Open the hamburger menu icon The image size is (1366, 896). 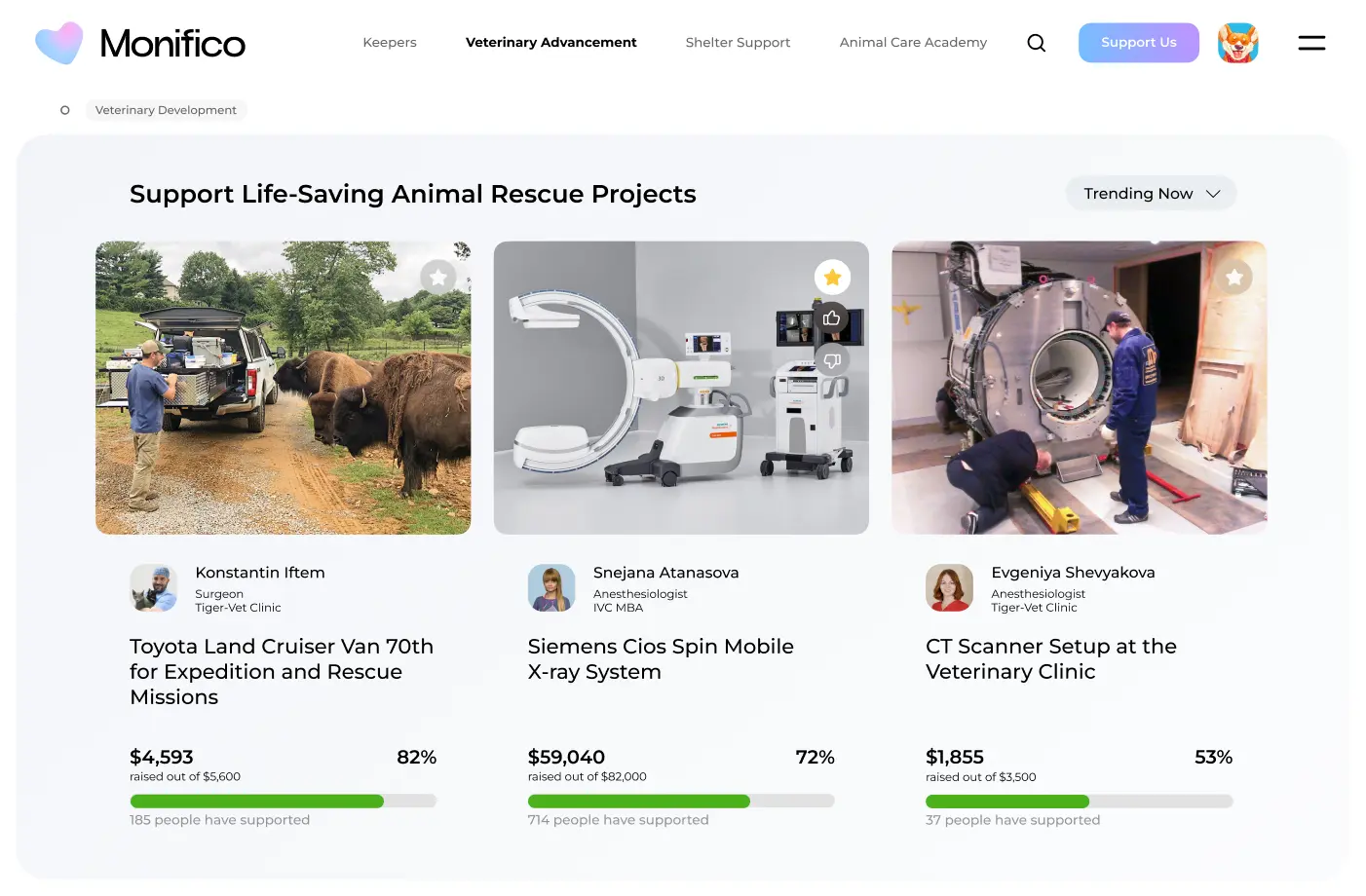[x=1311, y=43]
